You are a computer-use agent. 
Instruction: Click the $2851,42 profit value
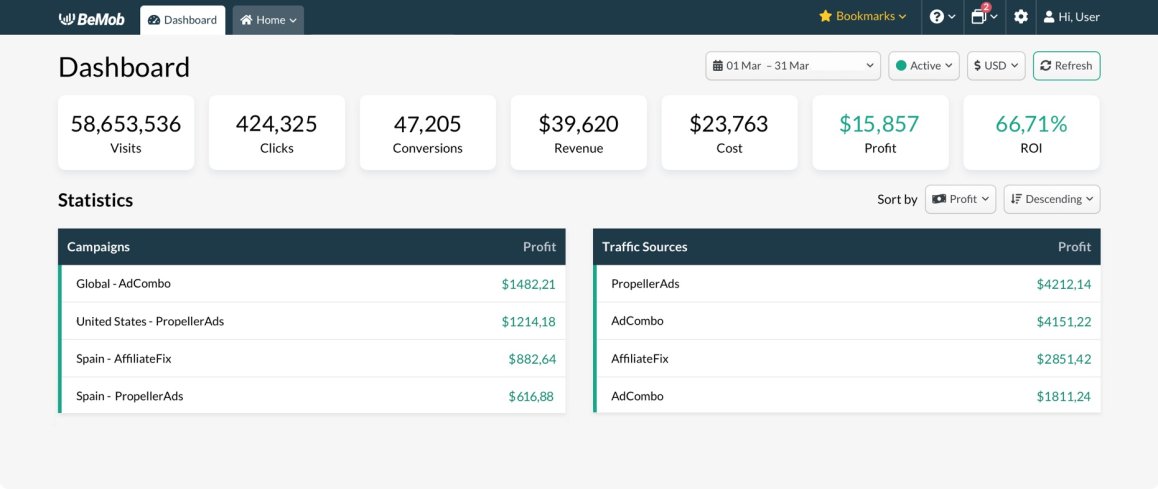tap(1063, 359)
